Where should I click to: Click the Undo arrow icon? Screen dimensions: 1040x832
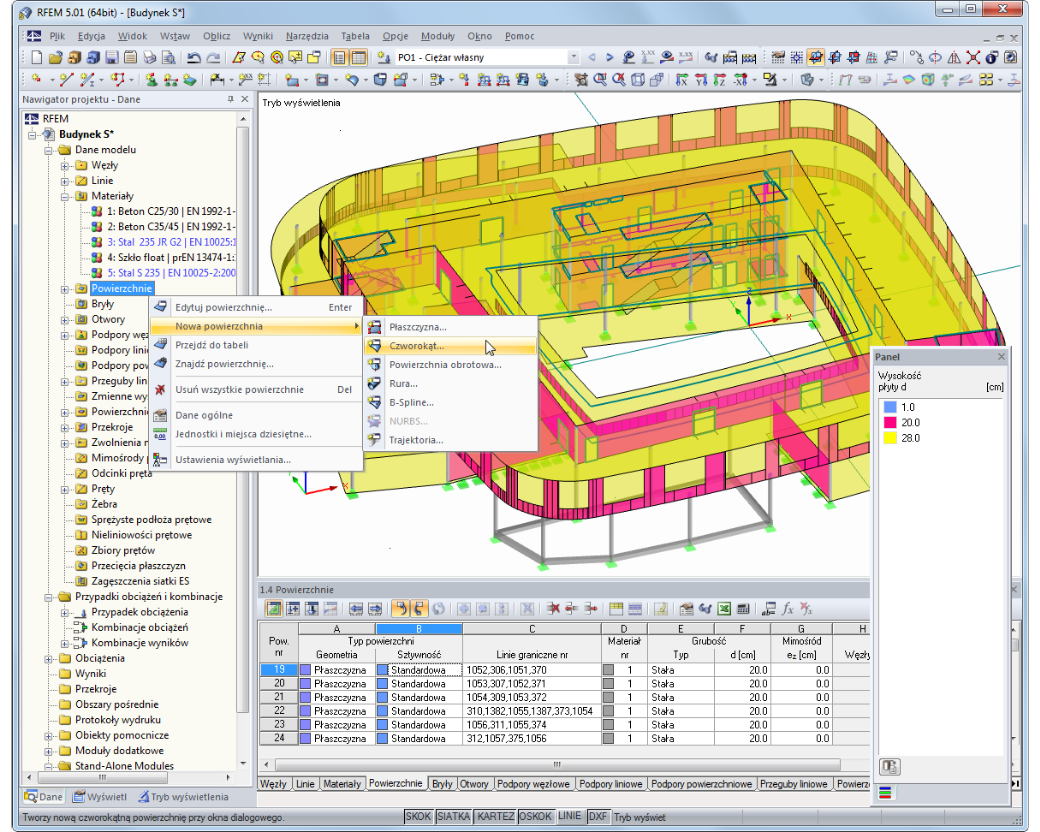tap(194, 58)
